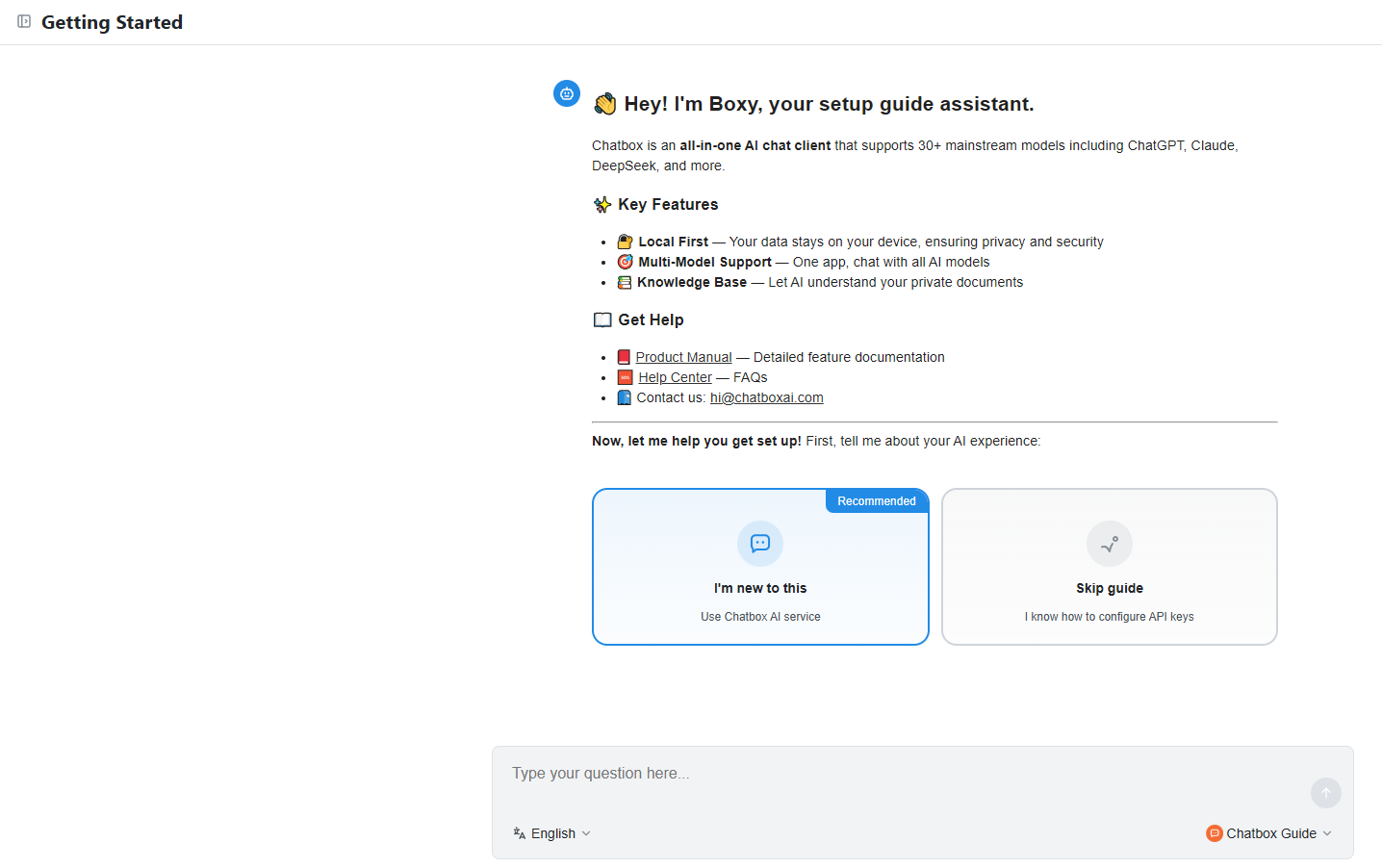1382x868 pixels.
Task: Send message with the up-arrow button
Action: tap(1326, 793)
